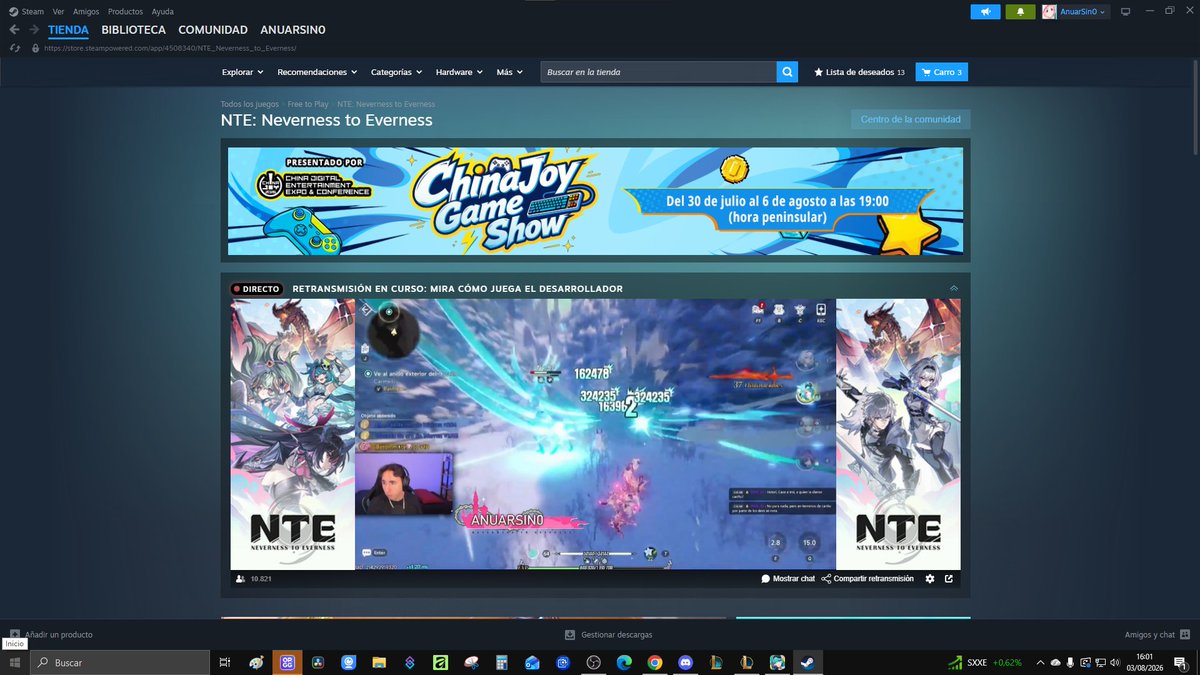The image size is (1200, 675).
Task: Open Discord from the taskbar
Action: tap(685, 662)
